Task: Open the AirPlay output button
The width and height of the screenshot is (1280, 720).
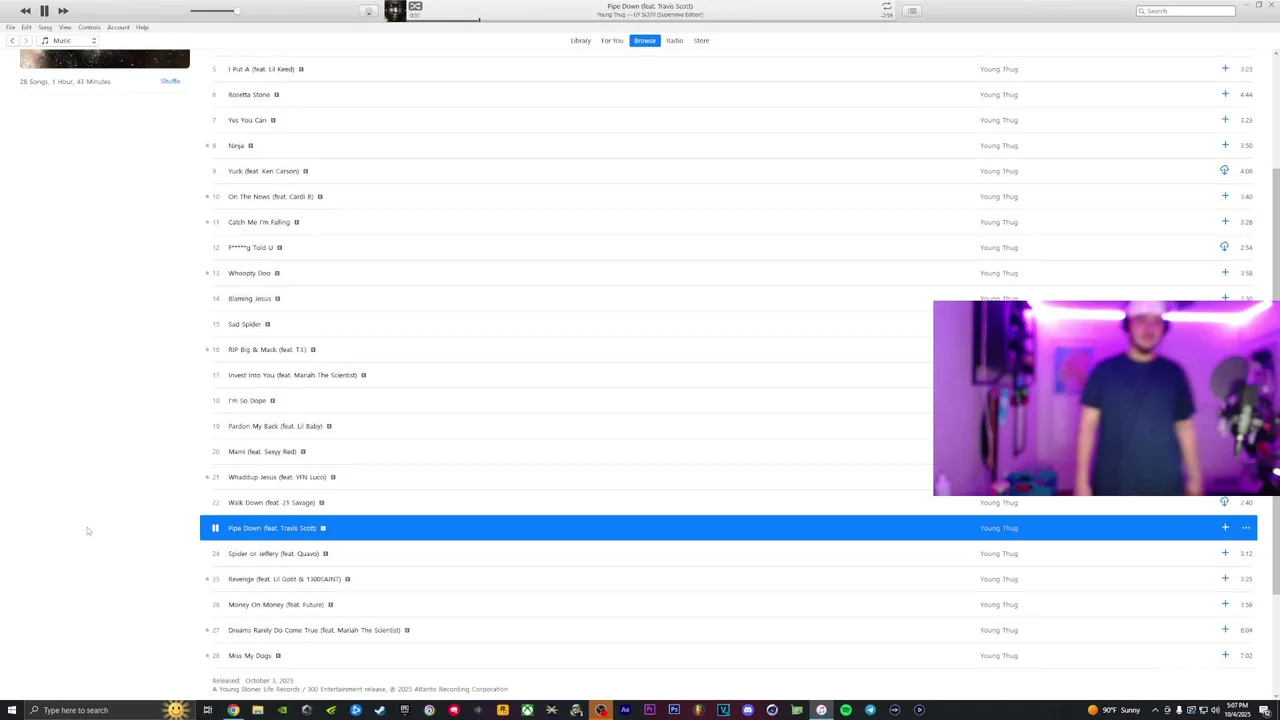Action: (368, 11)
